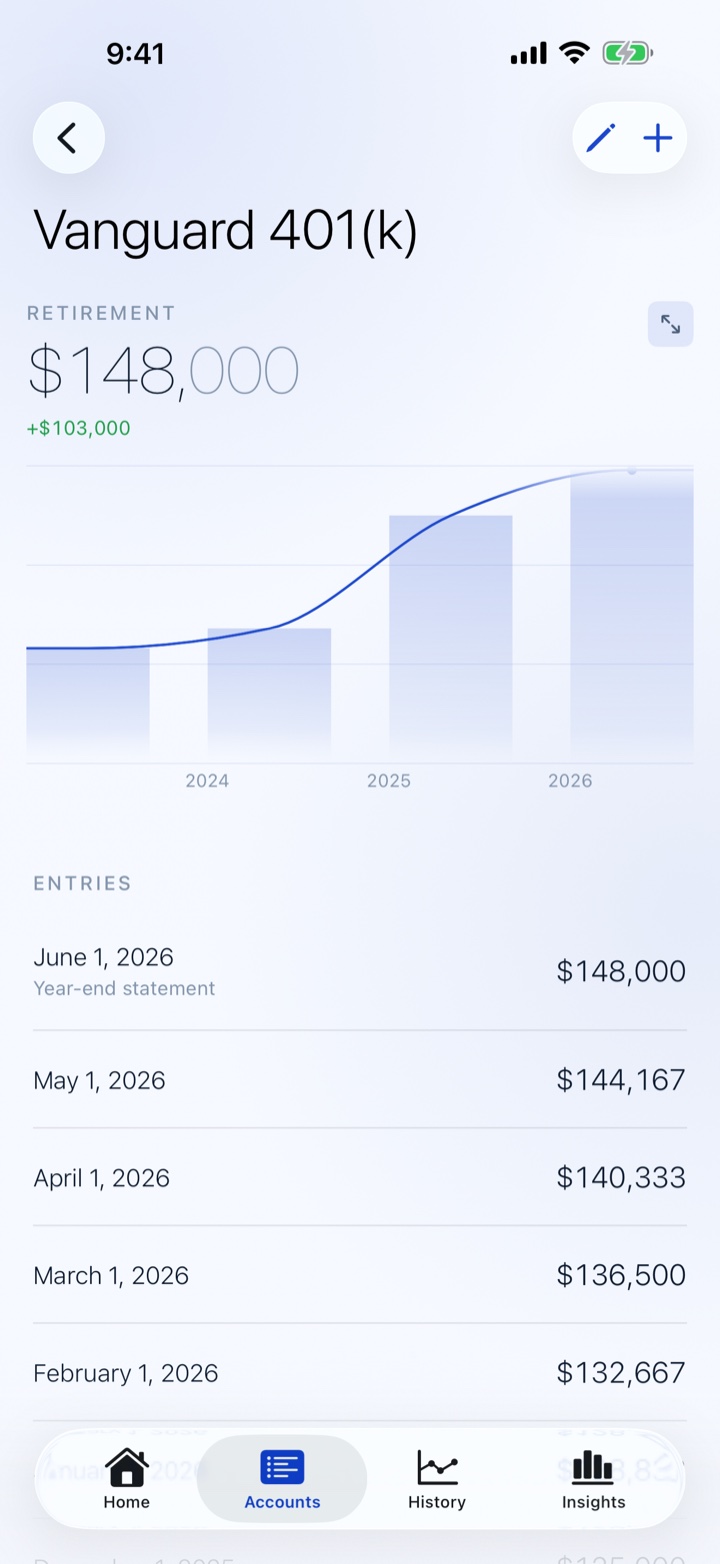Open the History tab
The width and height of the screenshot is (720, 1564).
point(437,1480)
